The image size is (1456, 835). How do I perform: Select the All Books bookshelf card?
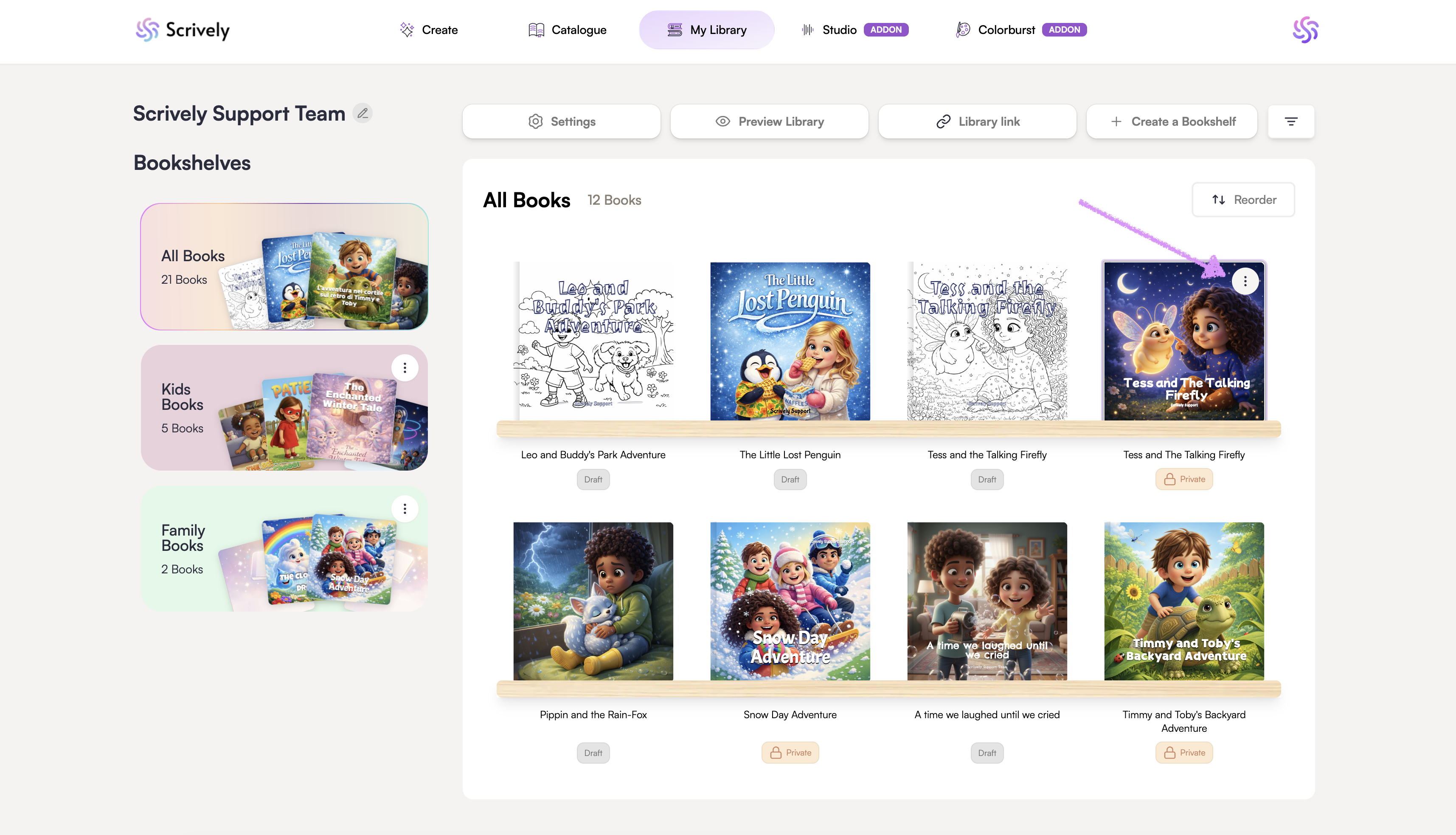tap(284, 267)
